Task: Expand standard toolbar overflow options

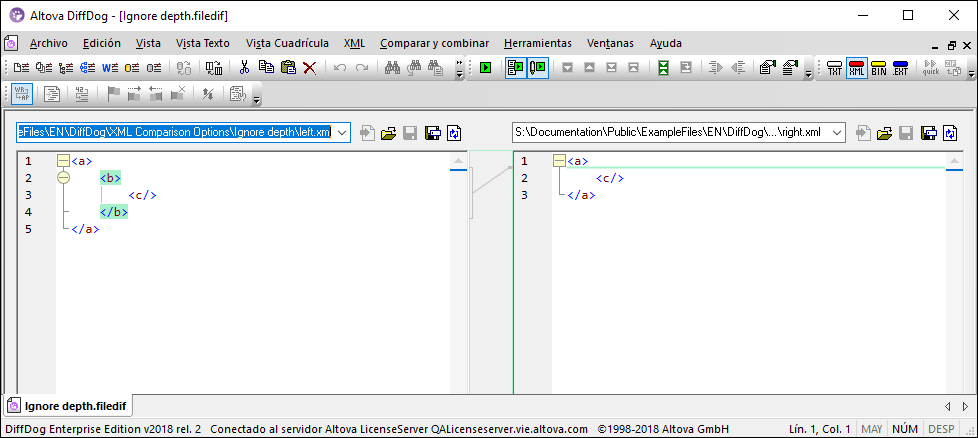Action: tap(460, 67)
